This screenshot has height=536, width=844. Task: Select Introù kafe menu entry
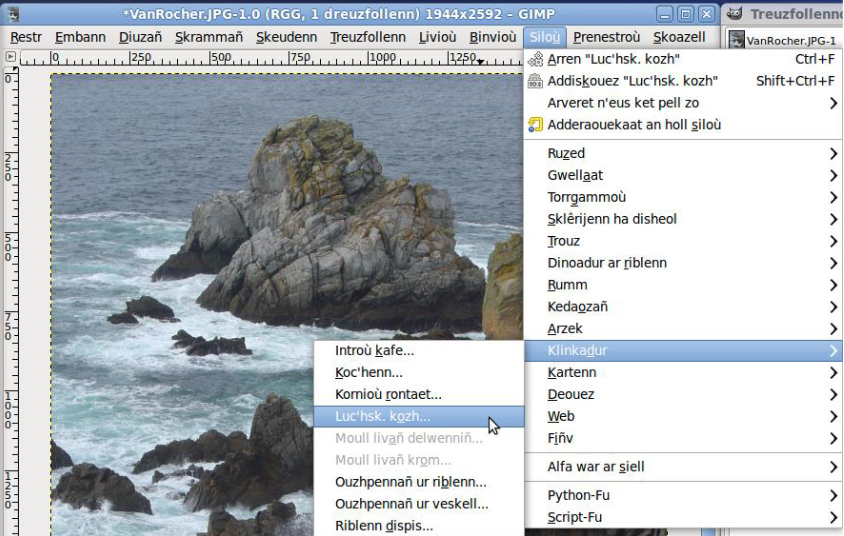374,350
